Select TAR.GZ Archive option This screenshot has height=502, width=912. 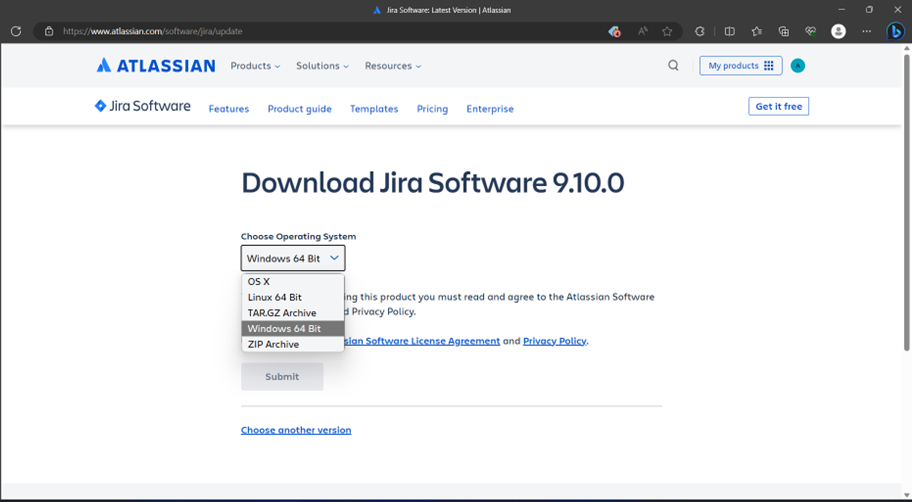click(293, 313)
